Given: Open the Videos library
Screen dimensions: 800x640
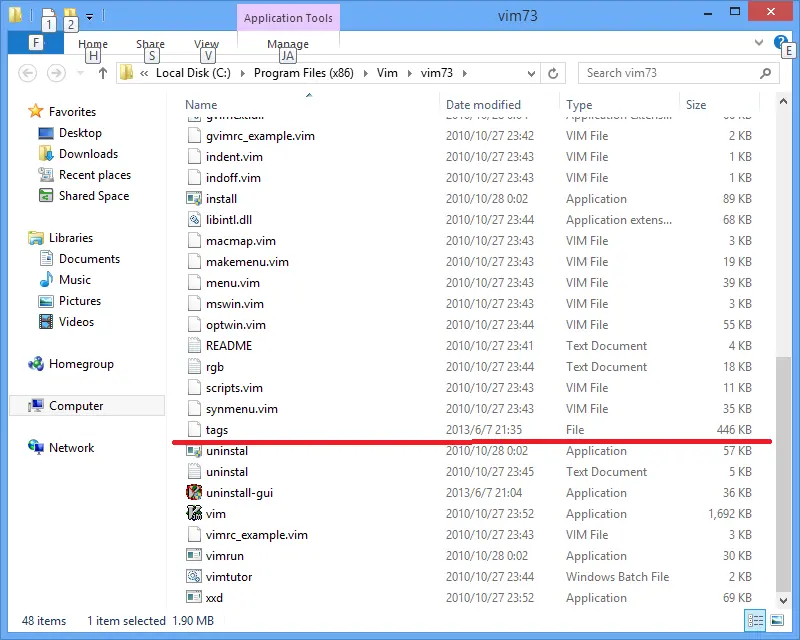Looking at the screenshot, I should click(76, 322).
